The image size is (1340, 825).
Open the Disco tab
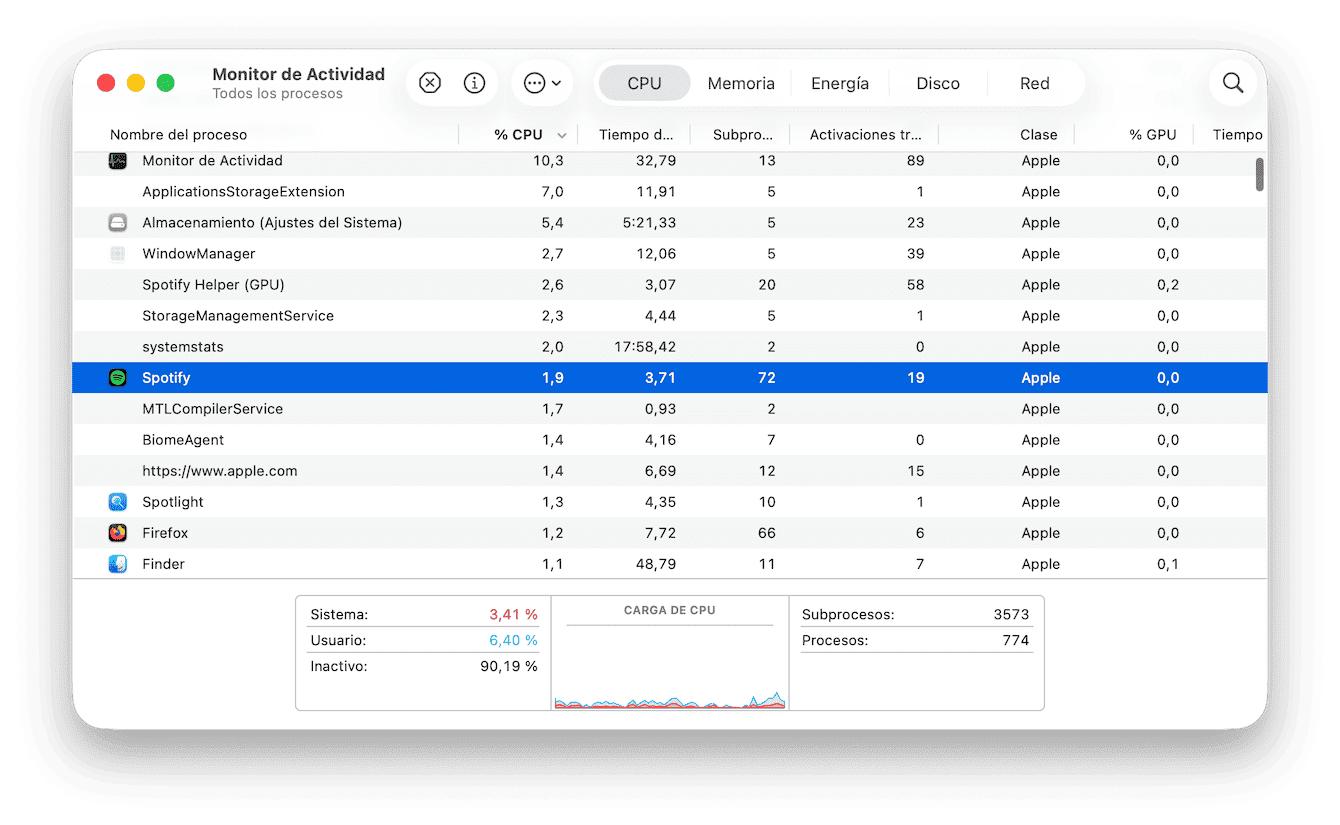[937, 84]
